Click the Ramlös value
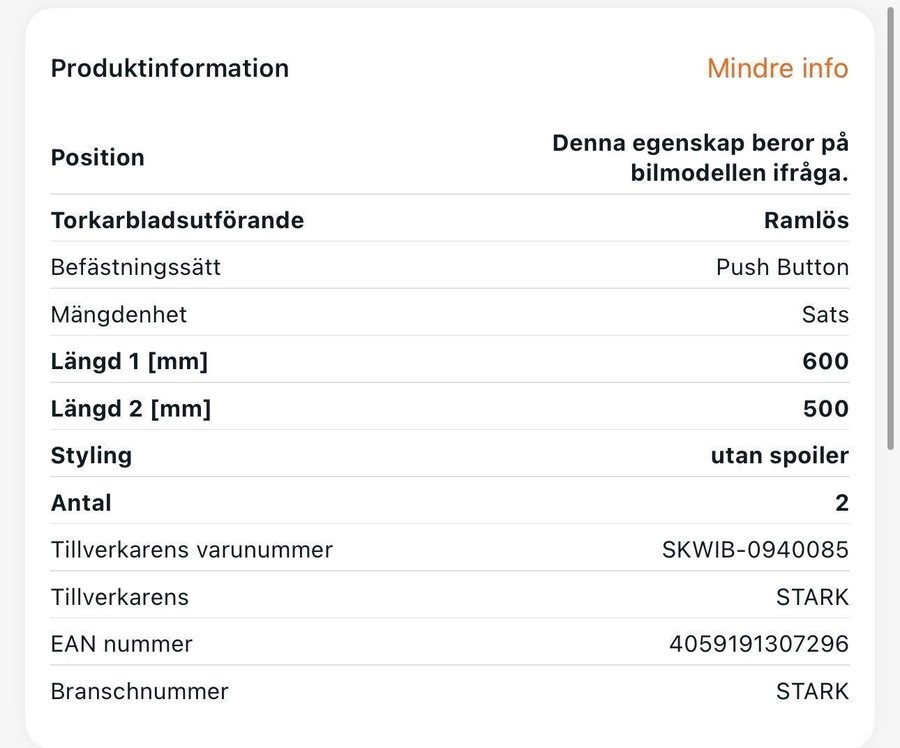The image size is (900, 748). point(806,220)
